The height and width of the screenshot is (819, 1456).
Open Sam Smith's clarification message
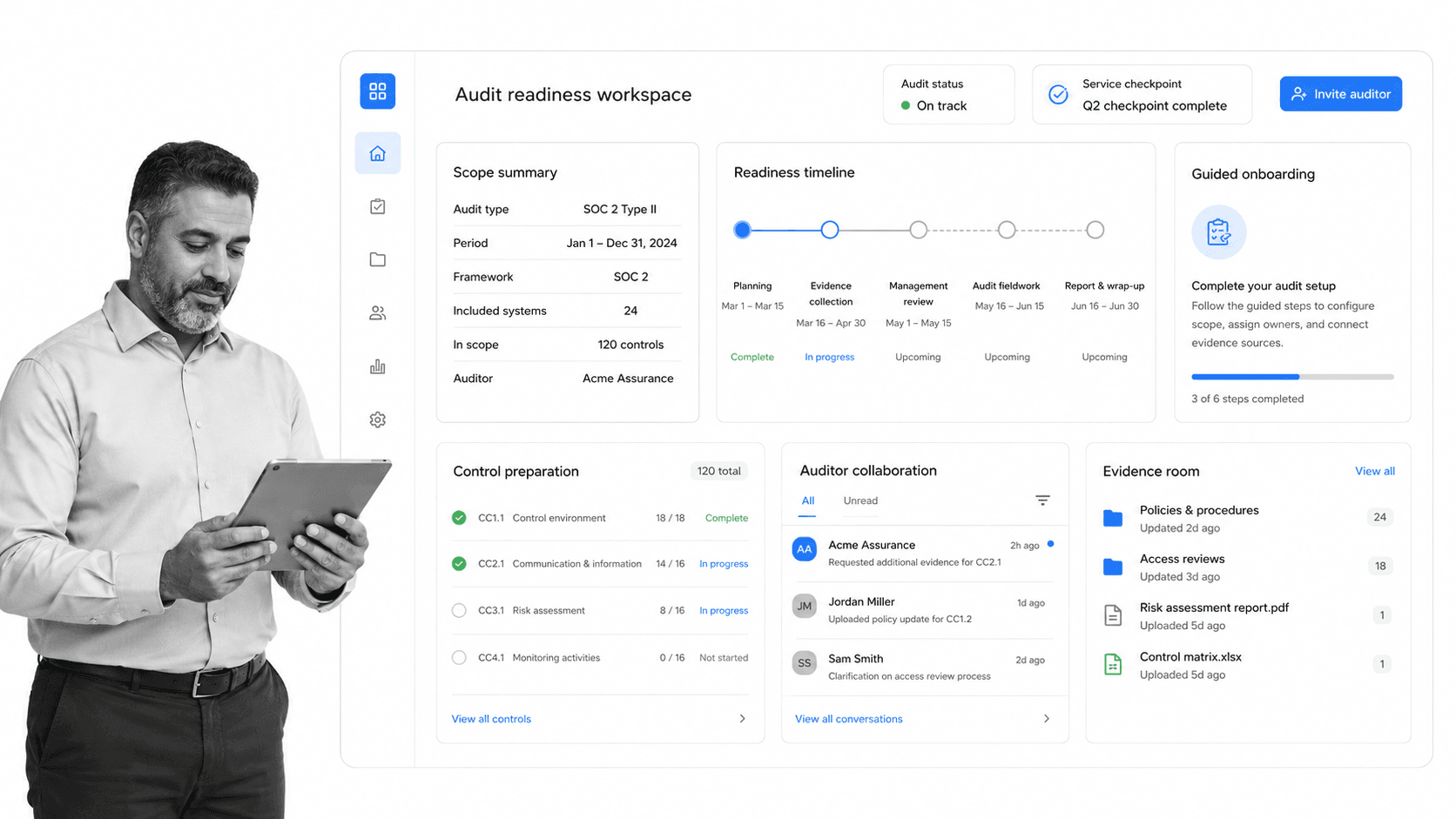pos(909,676)
